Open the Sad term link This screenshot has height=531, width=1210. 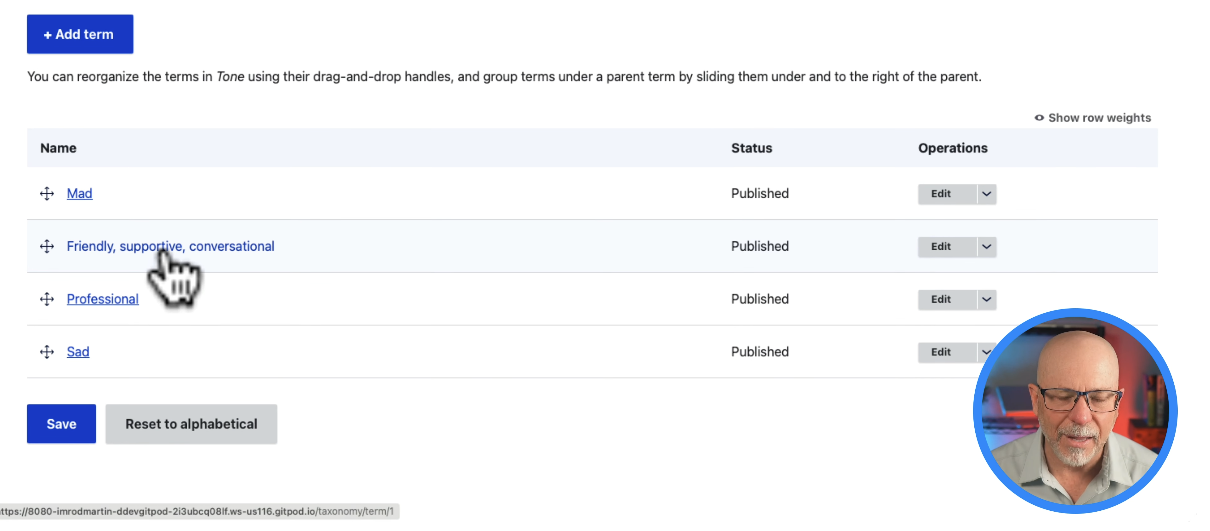pos(78,352)
